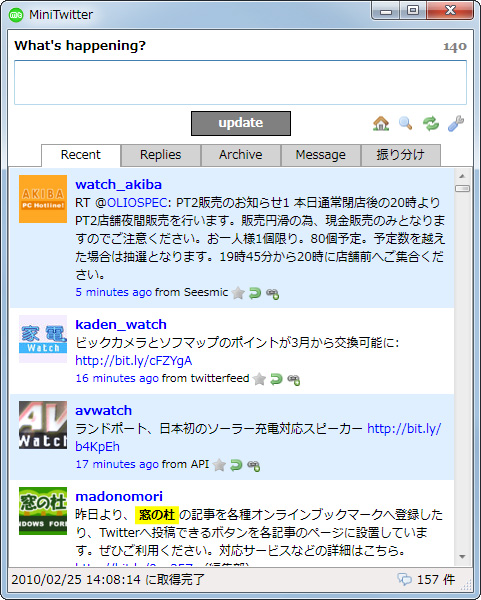Favorite the kaden_watch tweet with the star
This screenshot has height=600, width=481.
[259, 379]
